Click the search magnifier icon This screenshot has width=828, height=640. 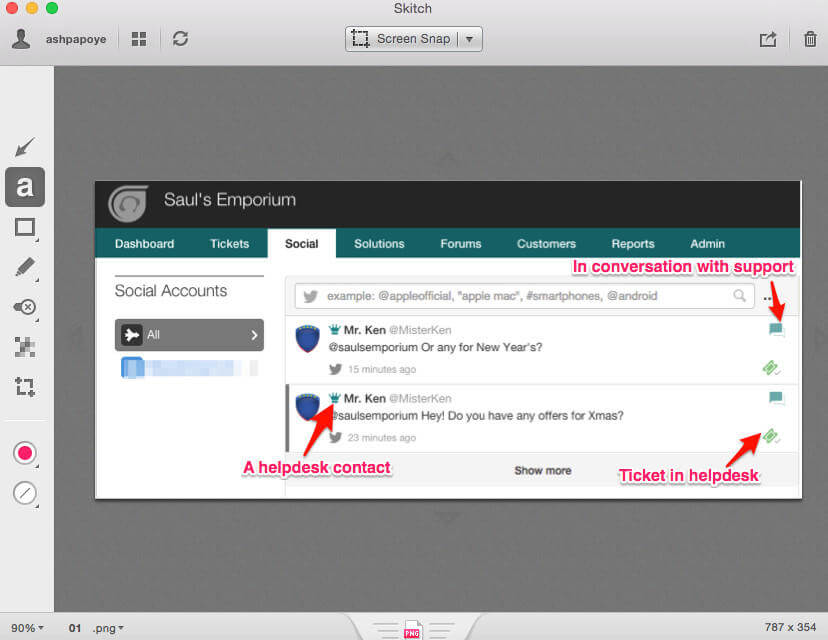[739, 295]
